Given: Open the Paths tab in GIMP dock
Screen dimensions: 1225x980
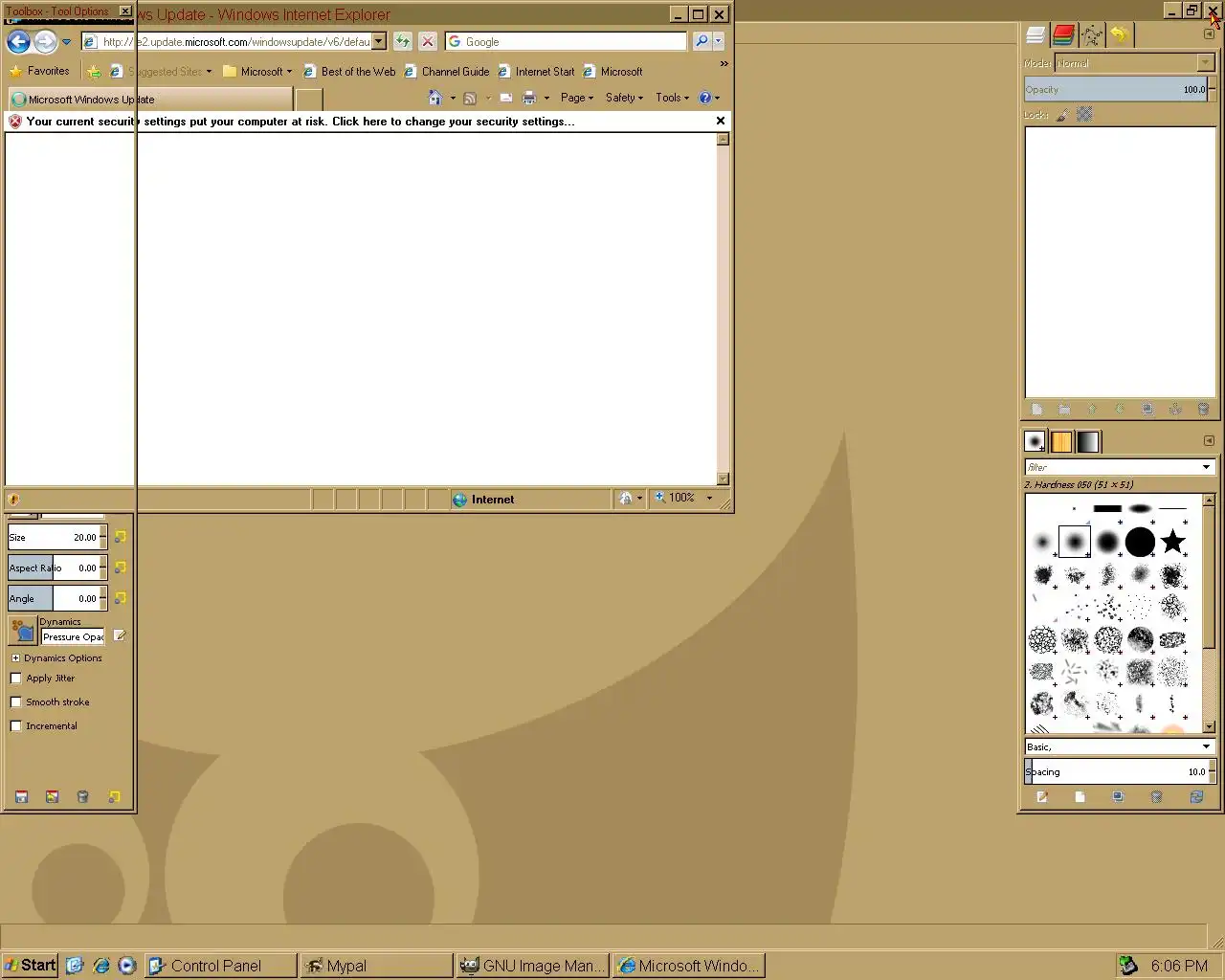Looking at the screenshot, I should 1091,35.
